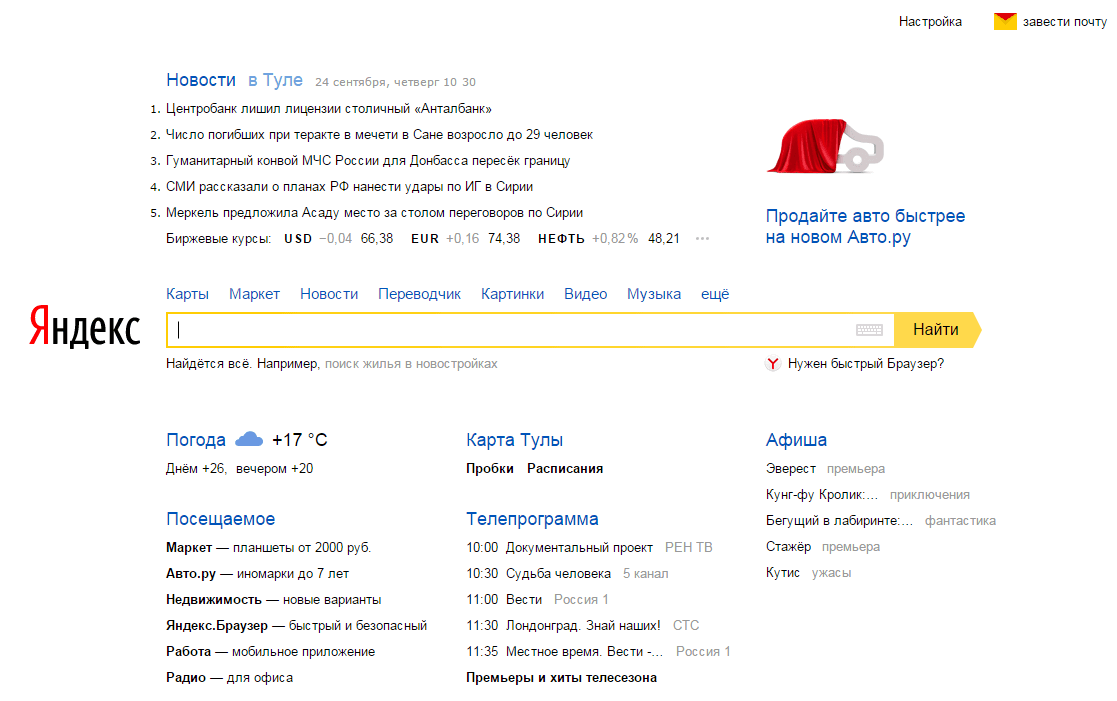1117x701 pixels.
Task: Click the EUR exchange rate
Action: 465,239
